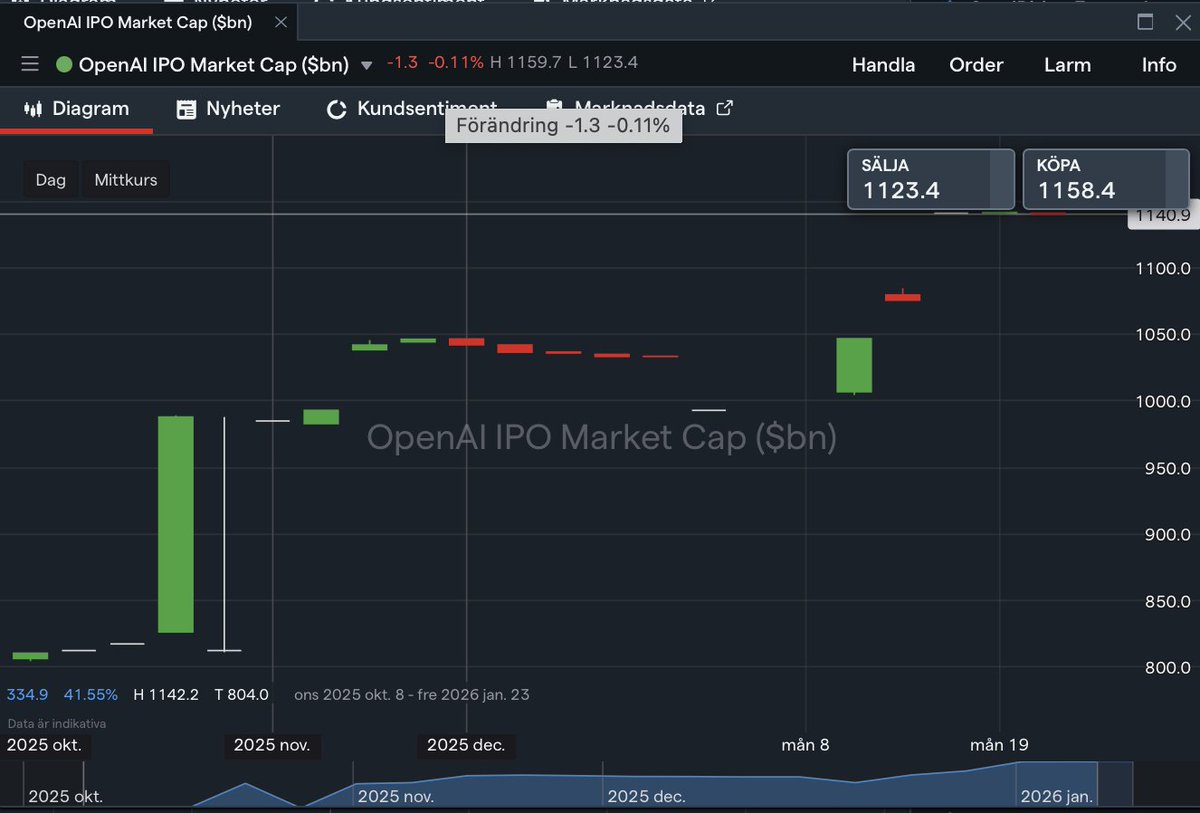
Task: Click the Kundsentiment circle icon
Action: point(337,110)
